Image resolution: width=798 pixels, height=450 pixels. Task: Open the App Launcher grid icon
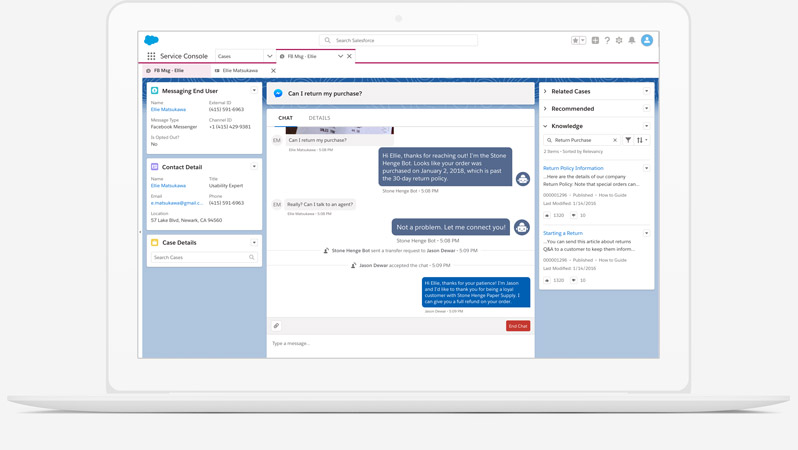click(151, 56)
